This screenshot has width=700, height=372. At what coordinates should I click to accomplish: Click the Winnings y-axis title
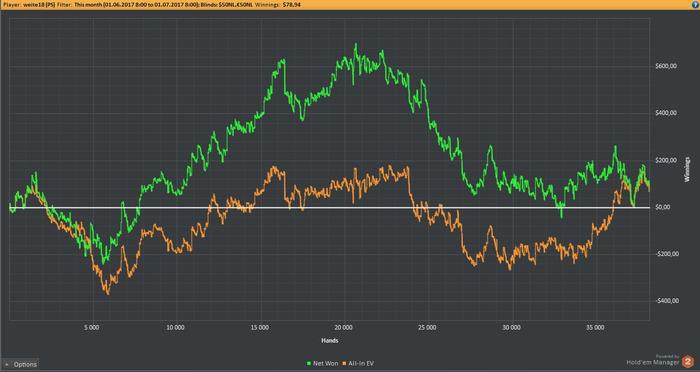(687, 169)
